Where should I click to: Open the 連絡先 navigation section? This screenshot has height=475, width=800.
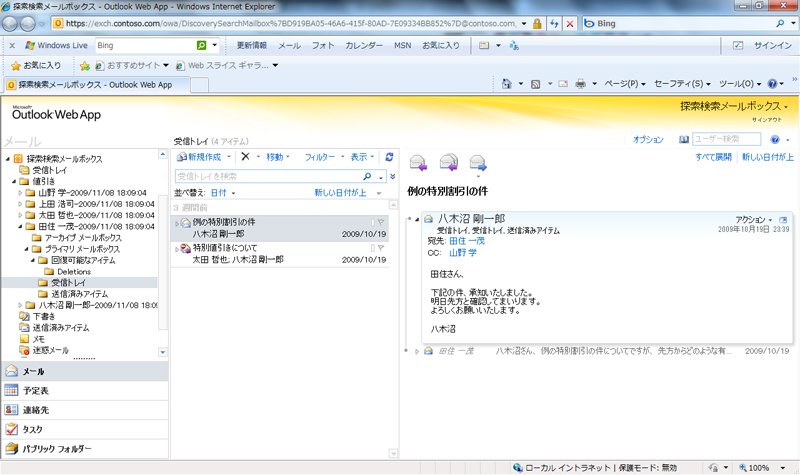84,410
